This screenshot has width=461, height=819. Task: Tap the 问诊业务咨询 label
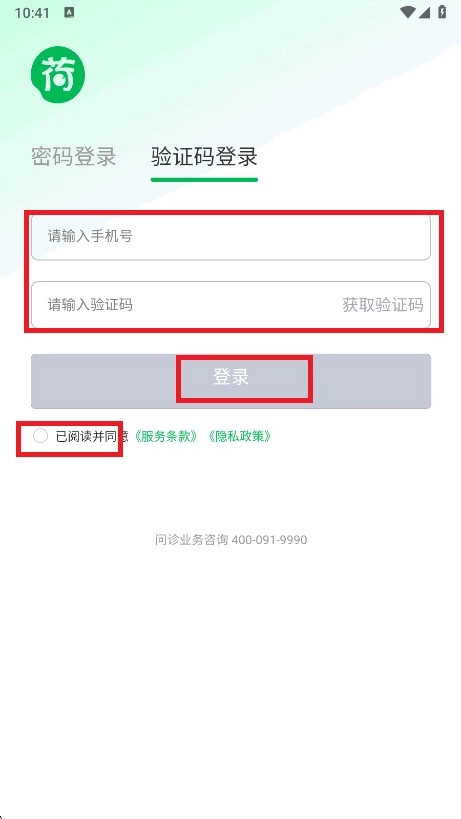coord(192,540)
